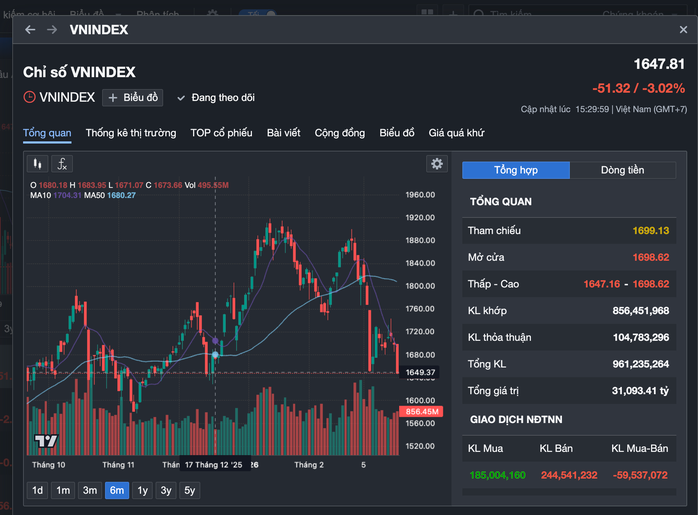Open the 'TOP cổ phiếu' tab
Viewport: 698px width, 515px height.
(x=221, y=133)
